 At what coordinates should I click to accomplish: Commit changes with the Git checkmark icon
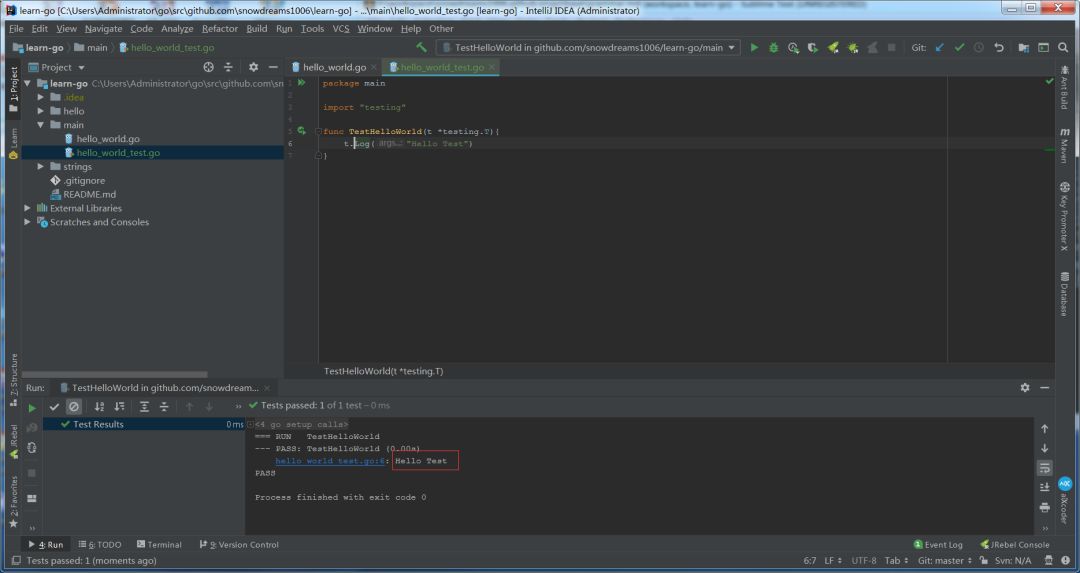(959, 48)
